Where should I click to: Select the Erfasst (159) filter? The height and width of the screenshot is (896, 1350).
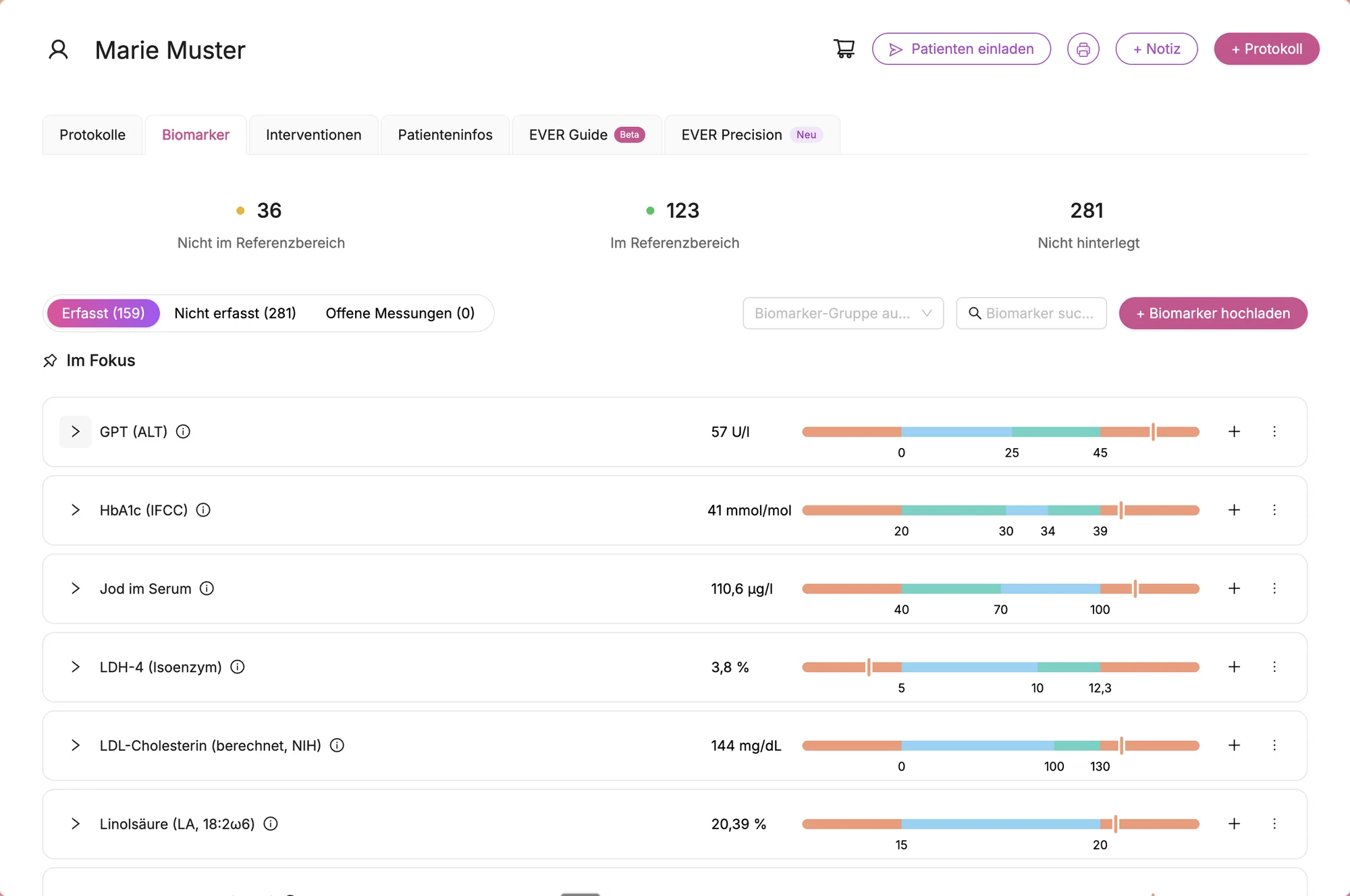coord(103,313)
